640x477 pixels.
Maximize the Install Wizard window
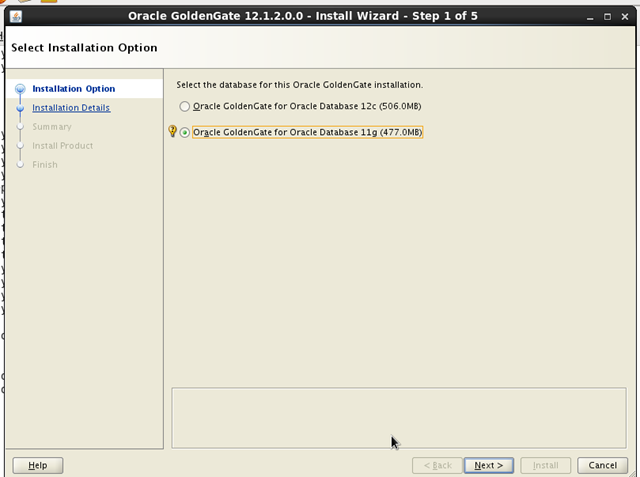(607, 17)
